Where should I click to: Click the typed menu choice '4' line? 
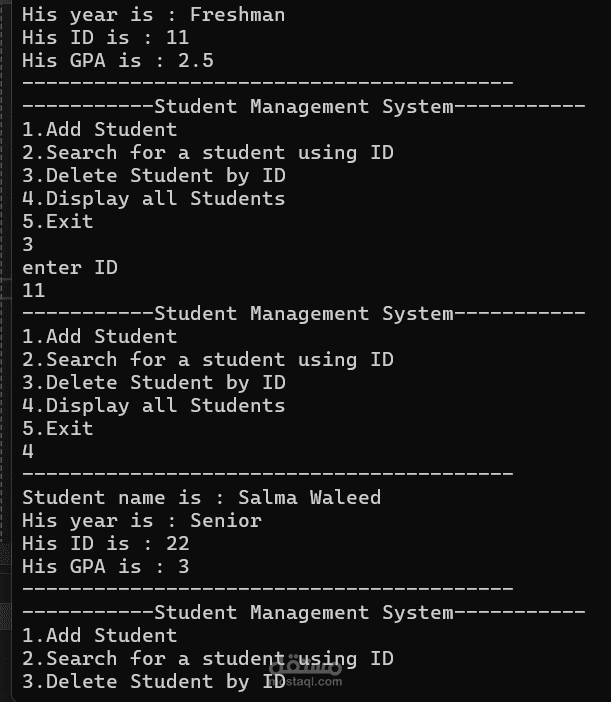click(x=28, y=451)
